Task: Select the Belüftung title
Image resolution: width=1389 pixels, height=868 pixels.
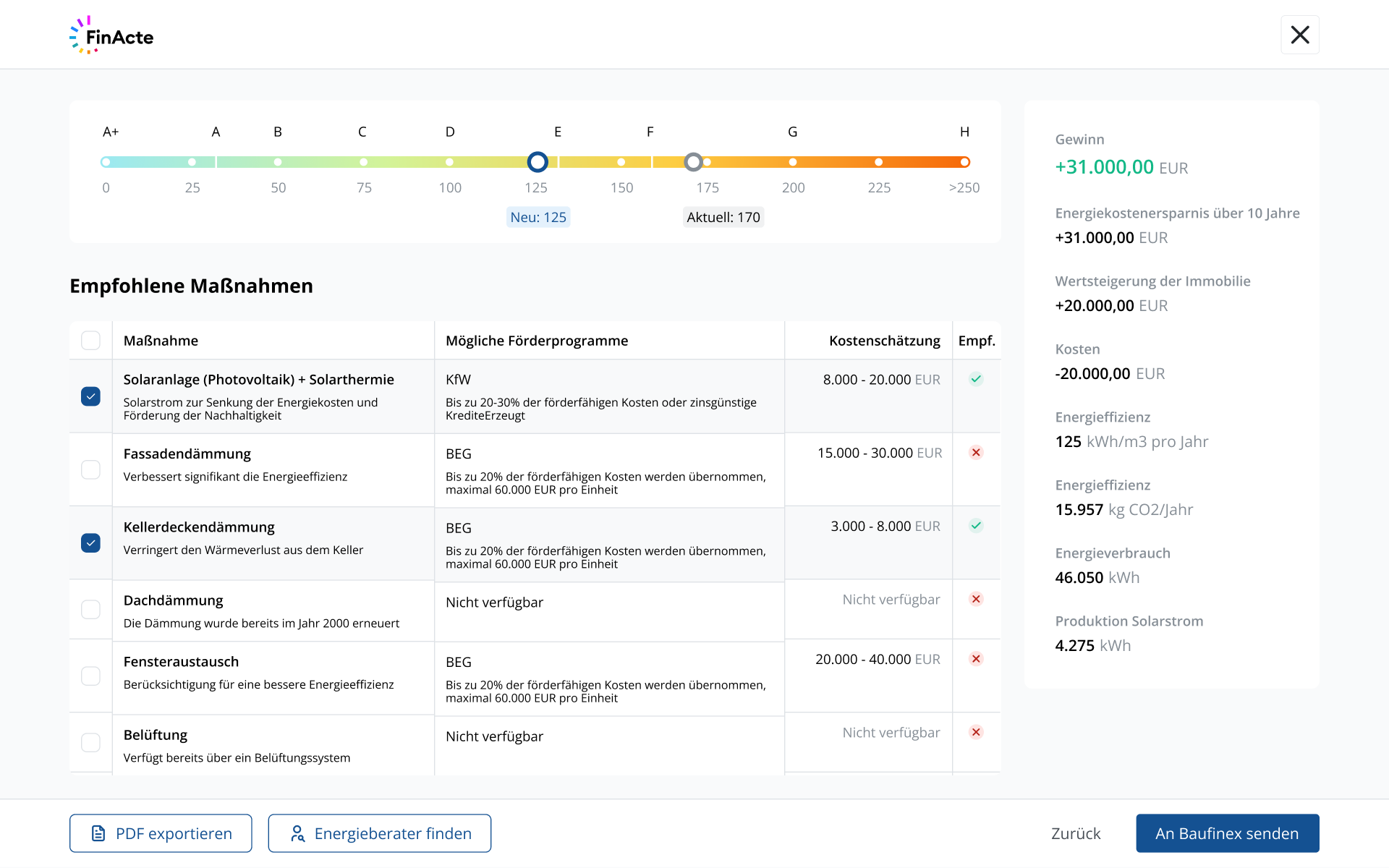Action: point(156,735)
